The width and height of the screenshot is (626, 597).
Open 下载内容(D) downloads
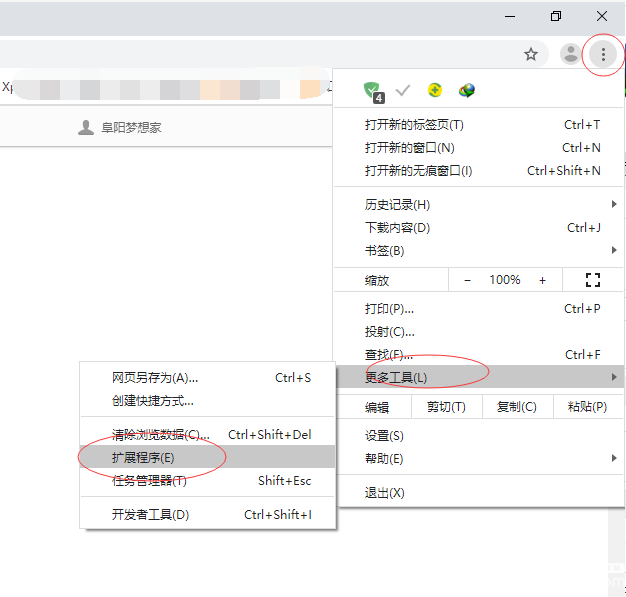(479, 228)
